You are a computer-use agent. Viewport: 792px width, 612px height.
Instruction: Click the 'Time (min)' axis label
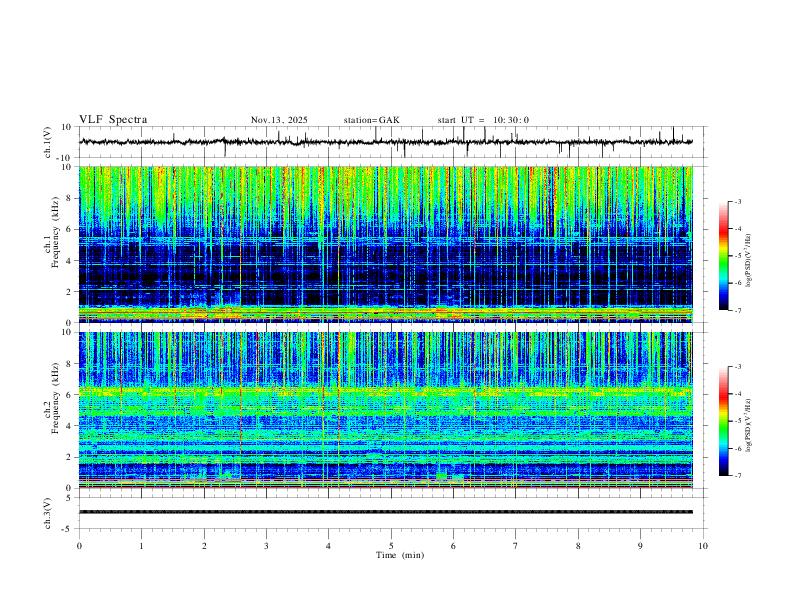coord(400,555)
